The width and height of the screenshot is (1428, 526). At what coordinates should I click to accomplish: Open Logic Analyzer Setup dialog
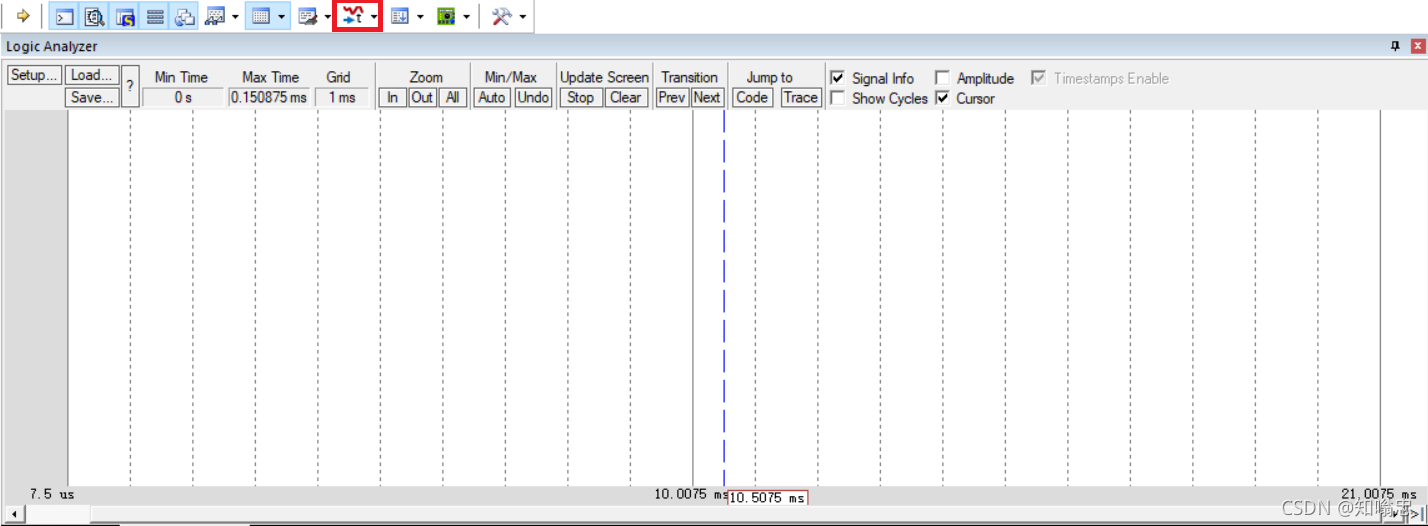35,75
